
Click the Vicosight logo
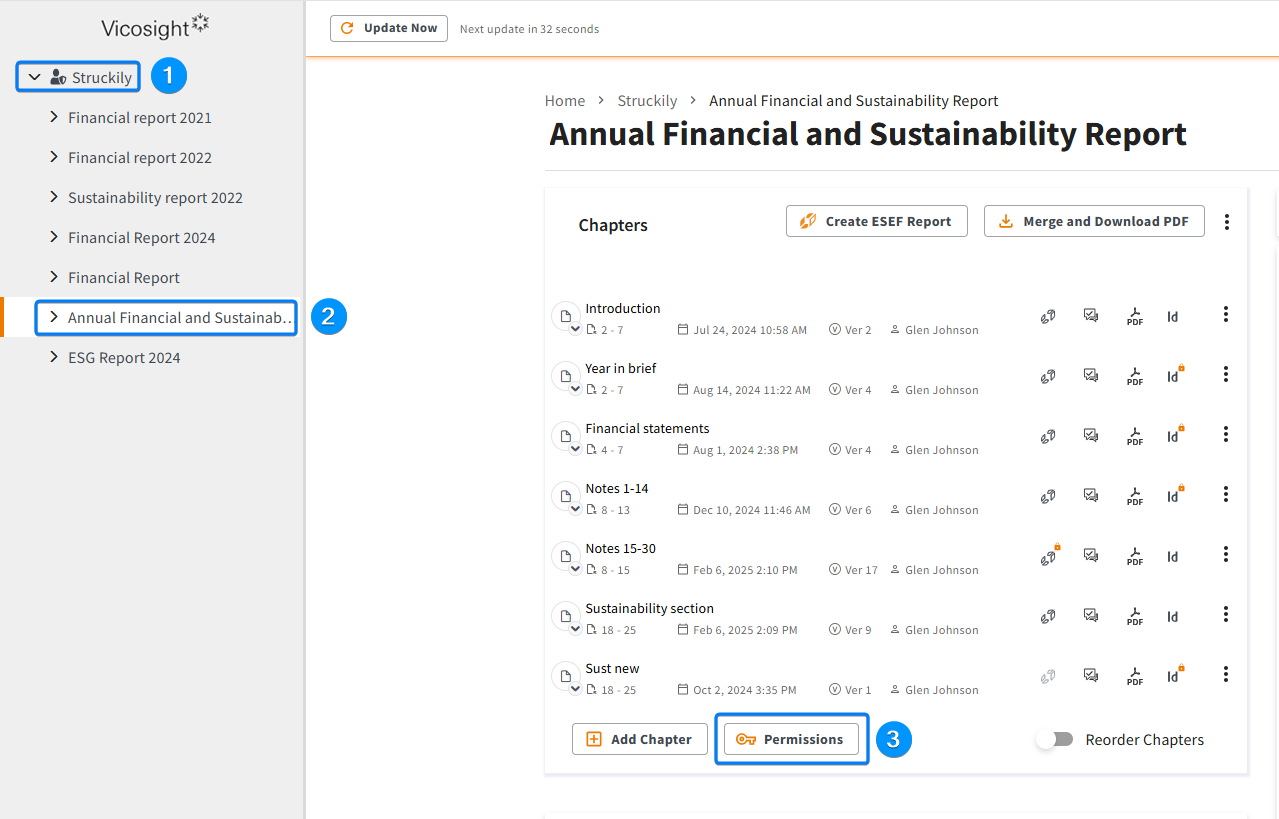(x=155, y=27)
